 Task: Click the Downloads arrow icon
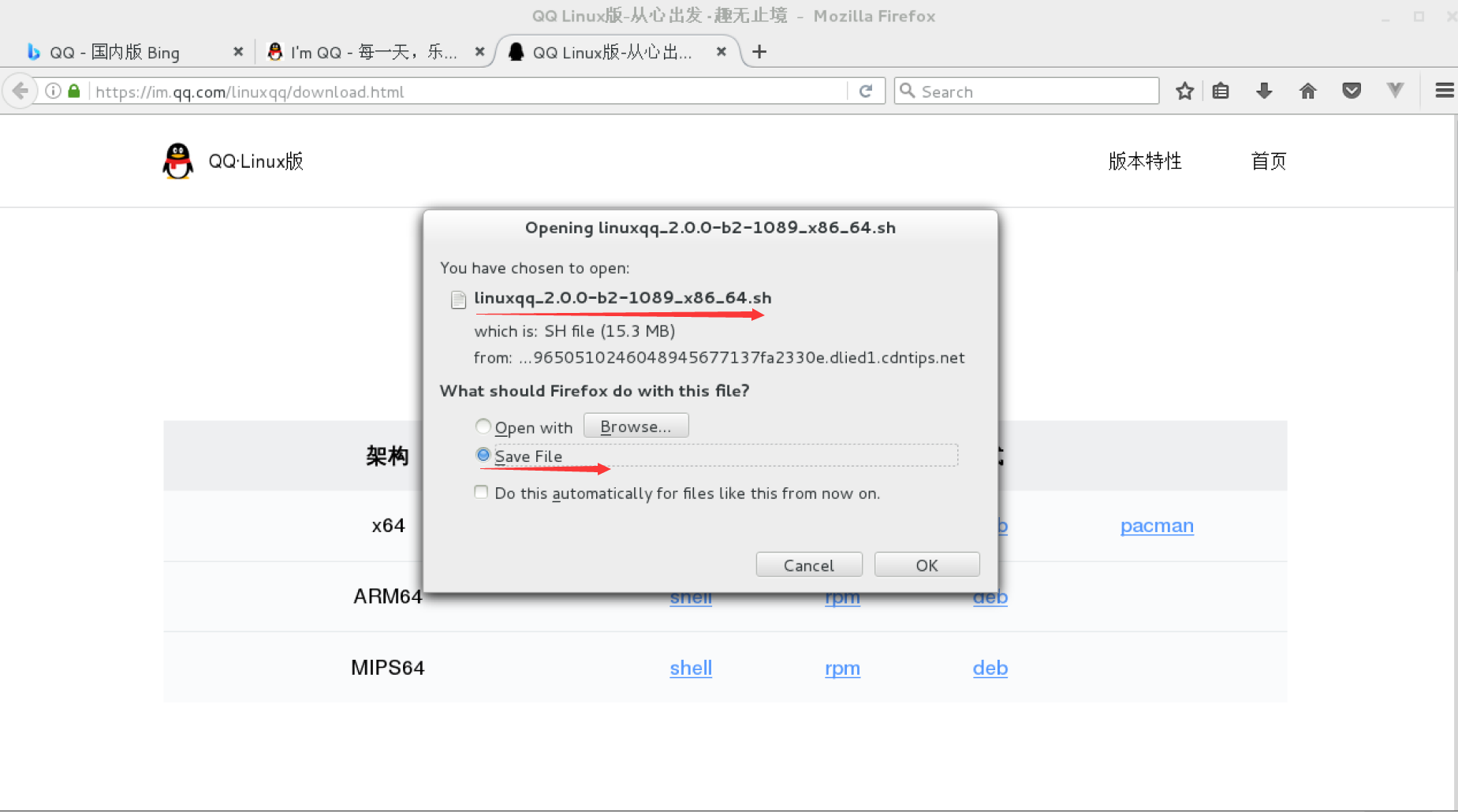click(x=1265, y=91)
